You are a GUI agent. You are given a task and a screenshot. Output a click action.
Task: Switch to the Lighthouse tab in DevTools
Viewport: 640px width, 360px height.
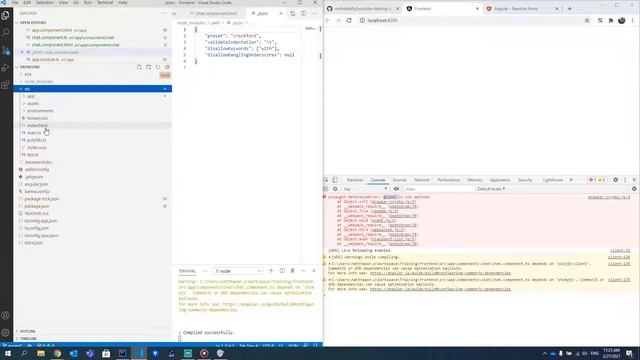553,180
